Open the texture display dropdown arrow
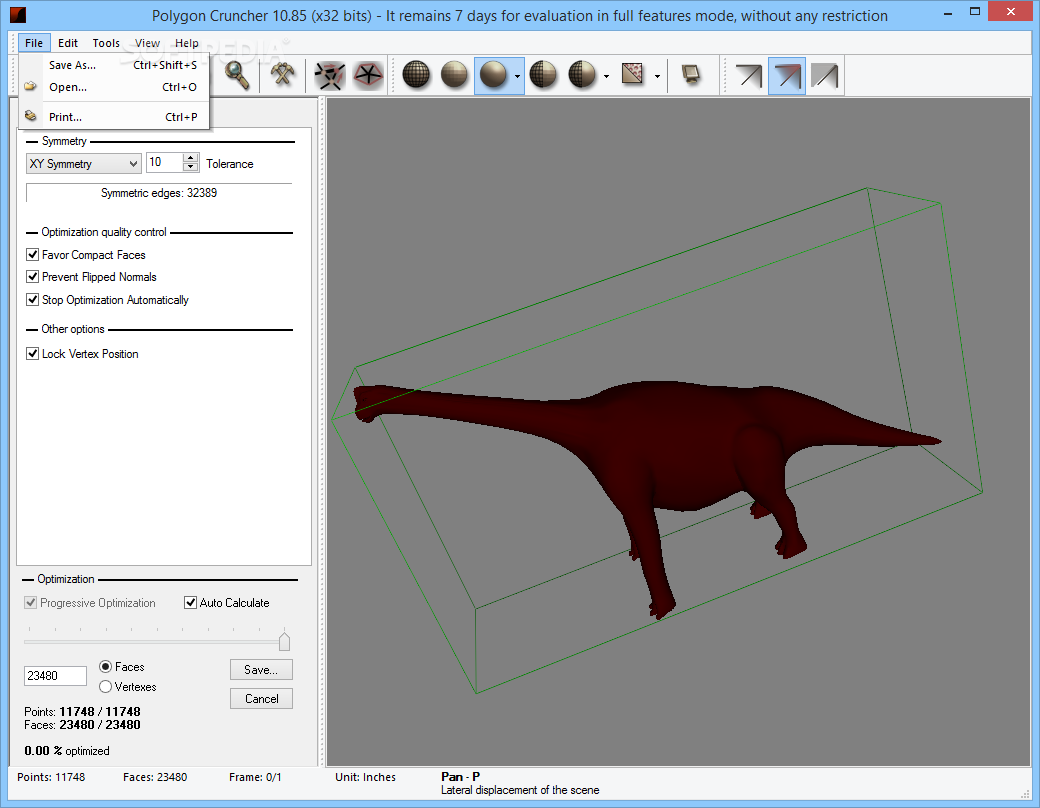1040x808 pixels. pyautogui.click(x=657, y=76)
